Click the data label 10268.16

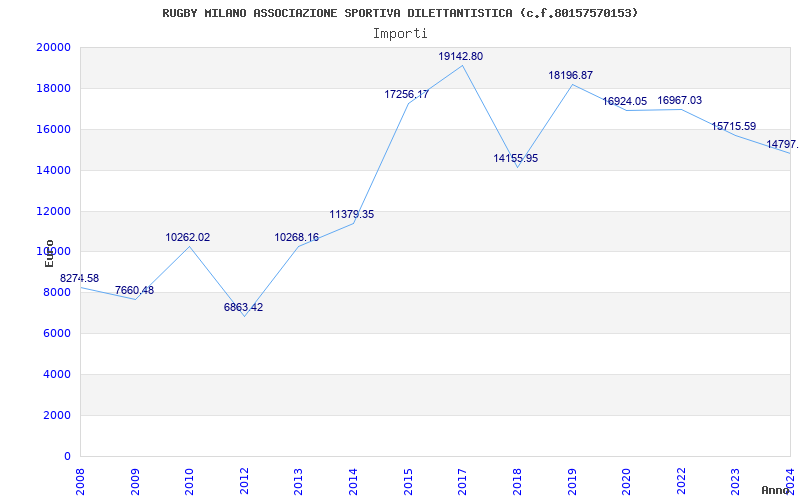click(x=296, y=237)
